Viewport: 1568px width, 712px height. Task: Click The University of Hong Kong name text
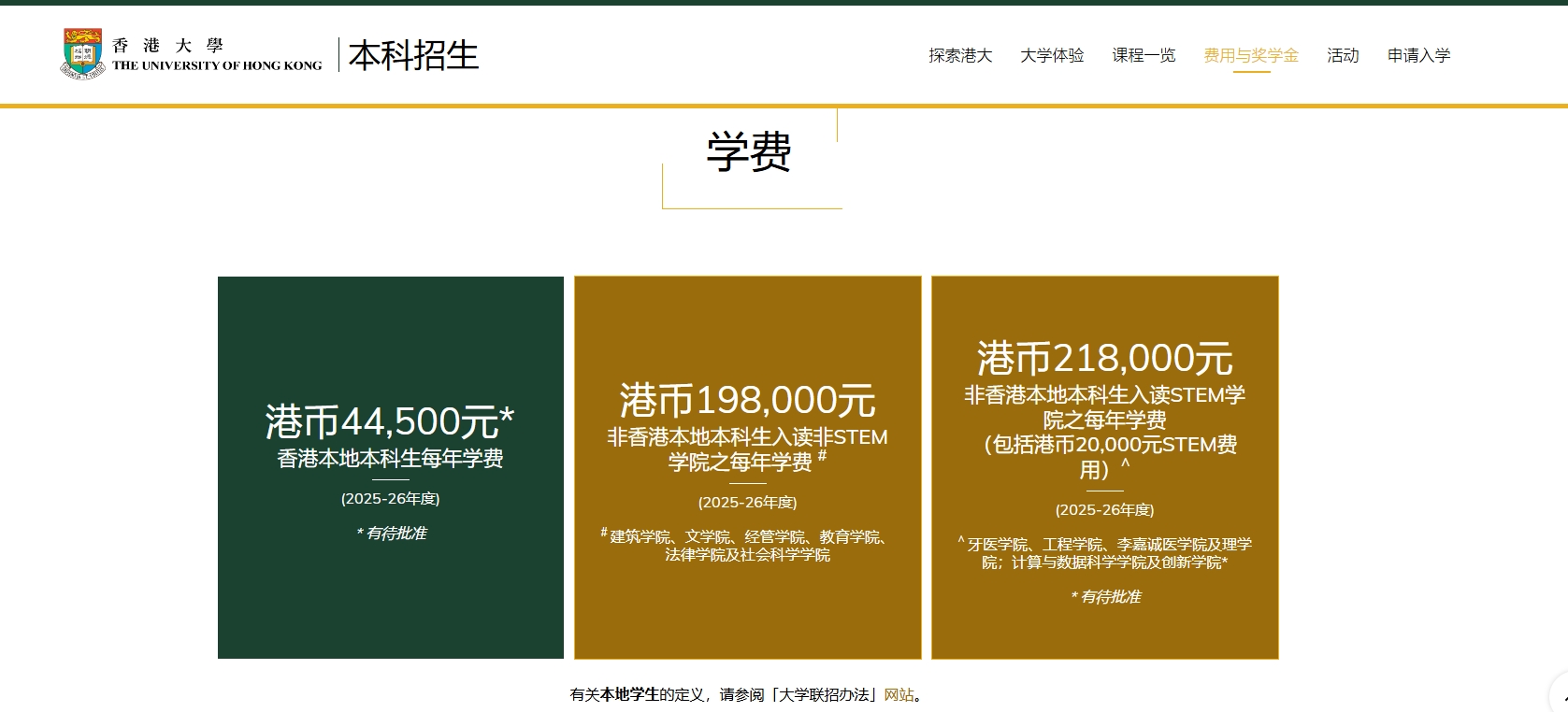click(x=217, y=65)
